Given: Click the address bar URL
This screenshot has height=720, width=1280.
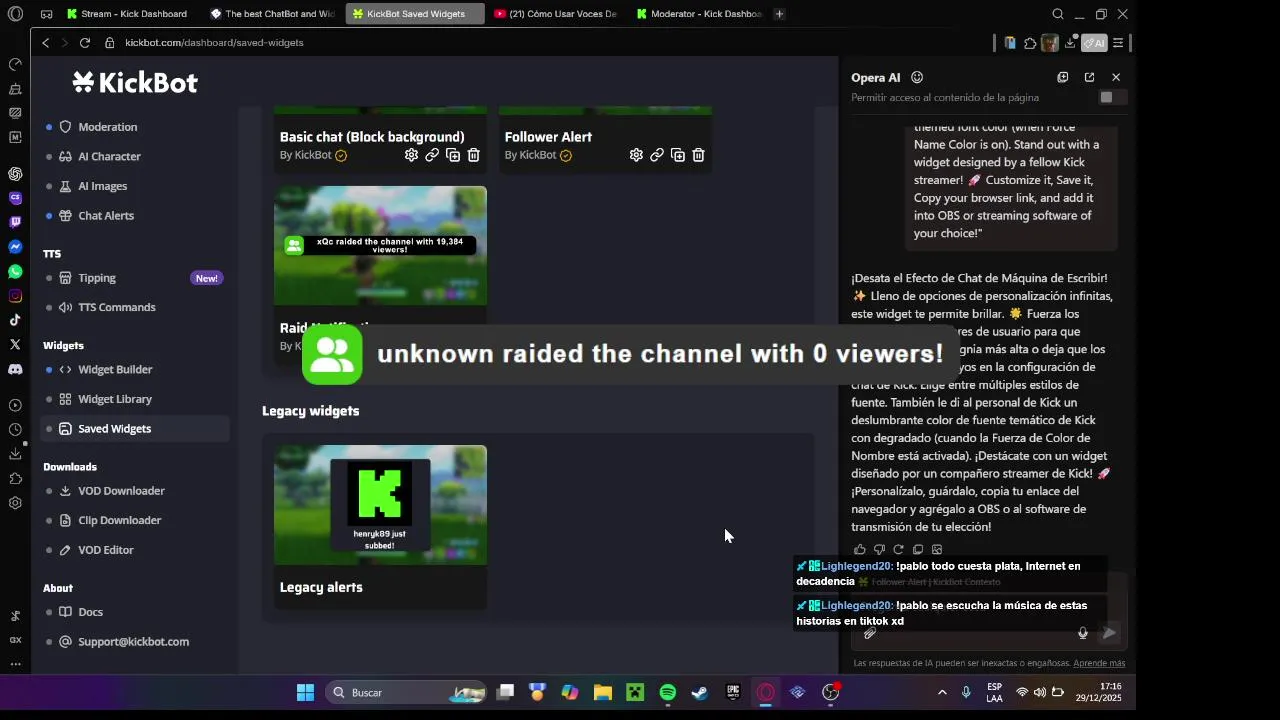Looking at the screenshot, I should (214, 43).
